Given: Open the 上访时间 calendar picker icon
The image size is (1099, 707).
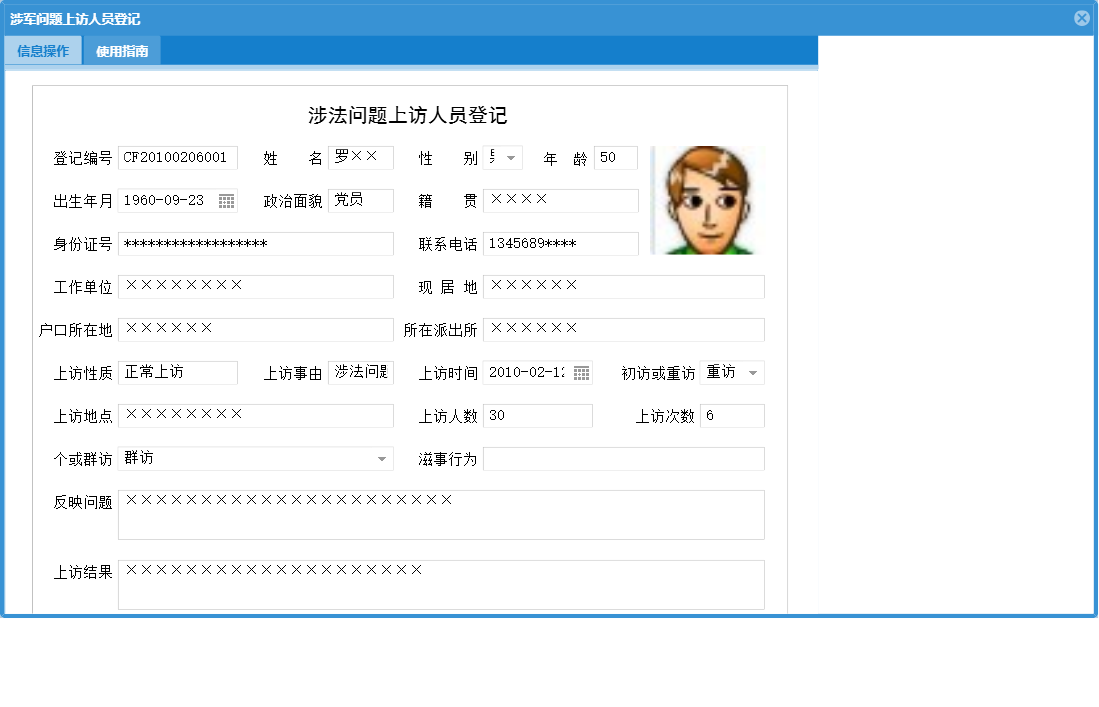Looking at the screenshot, I should coord(581,372).
